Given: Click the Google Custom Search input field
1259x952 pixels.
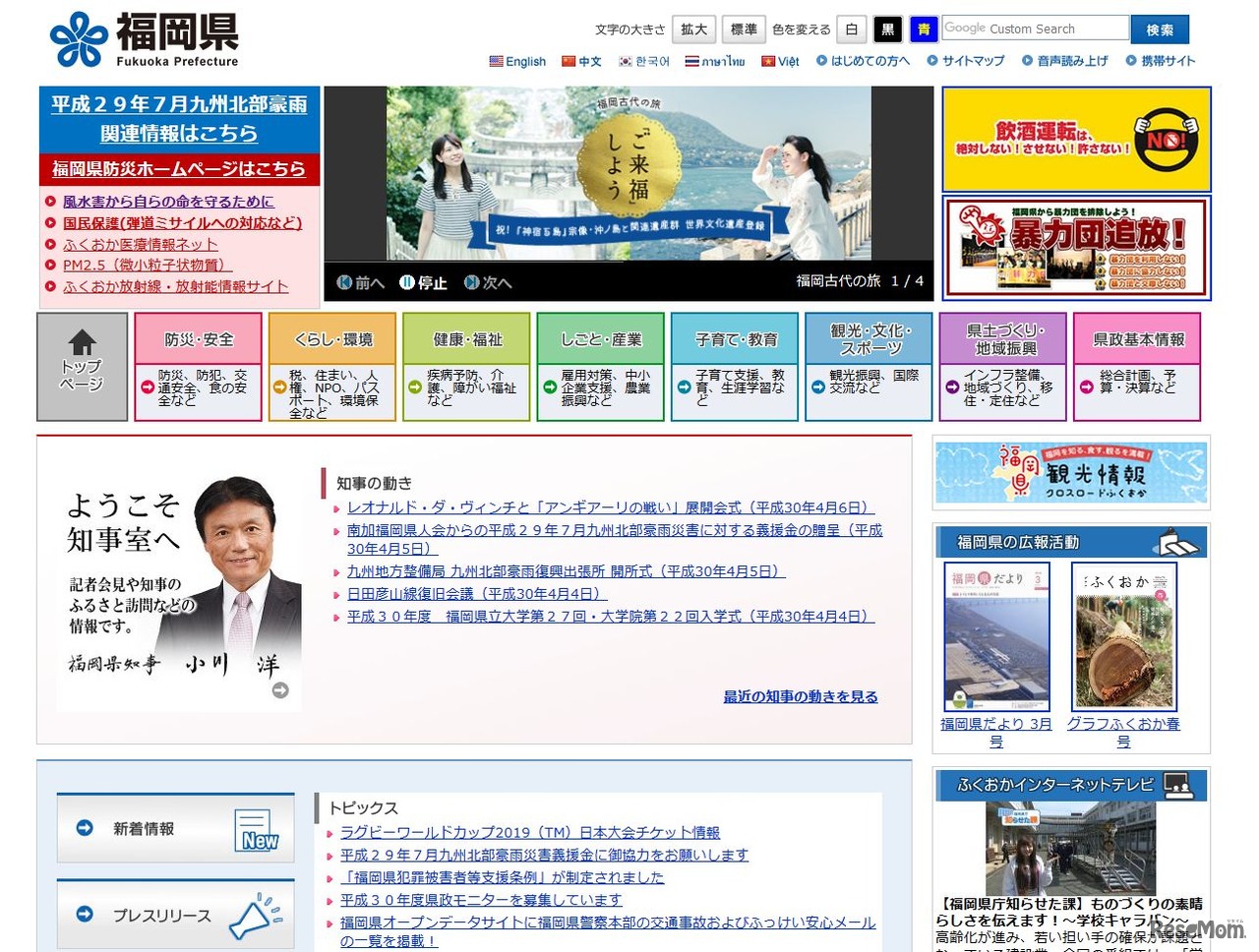Looking at the screenshot, I should pyautogui.click(x=1036, y=29).
